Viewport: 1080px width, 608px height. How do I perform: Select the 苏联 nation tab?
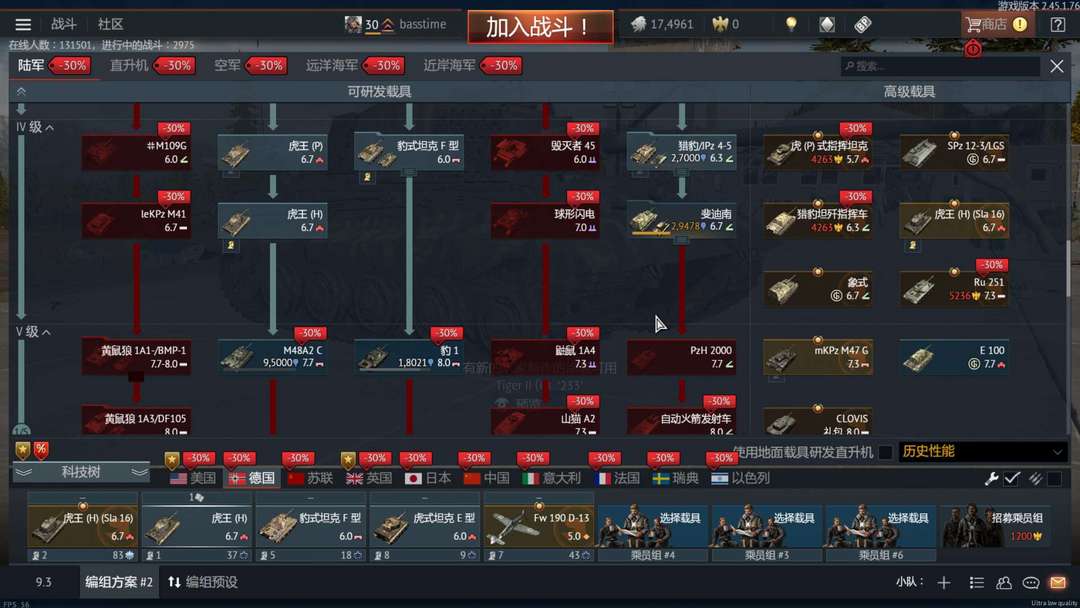click(311, 478)
